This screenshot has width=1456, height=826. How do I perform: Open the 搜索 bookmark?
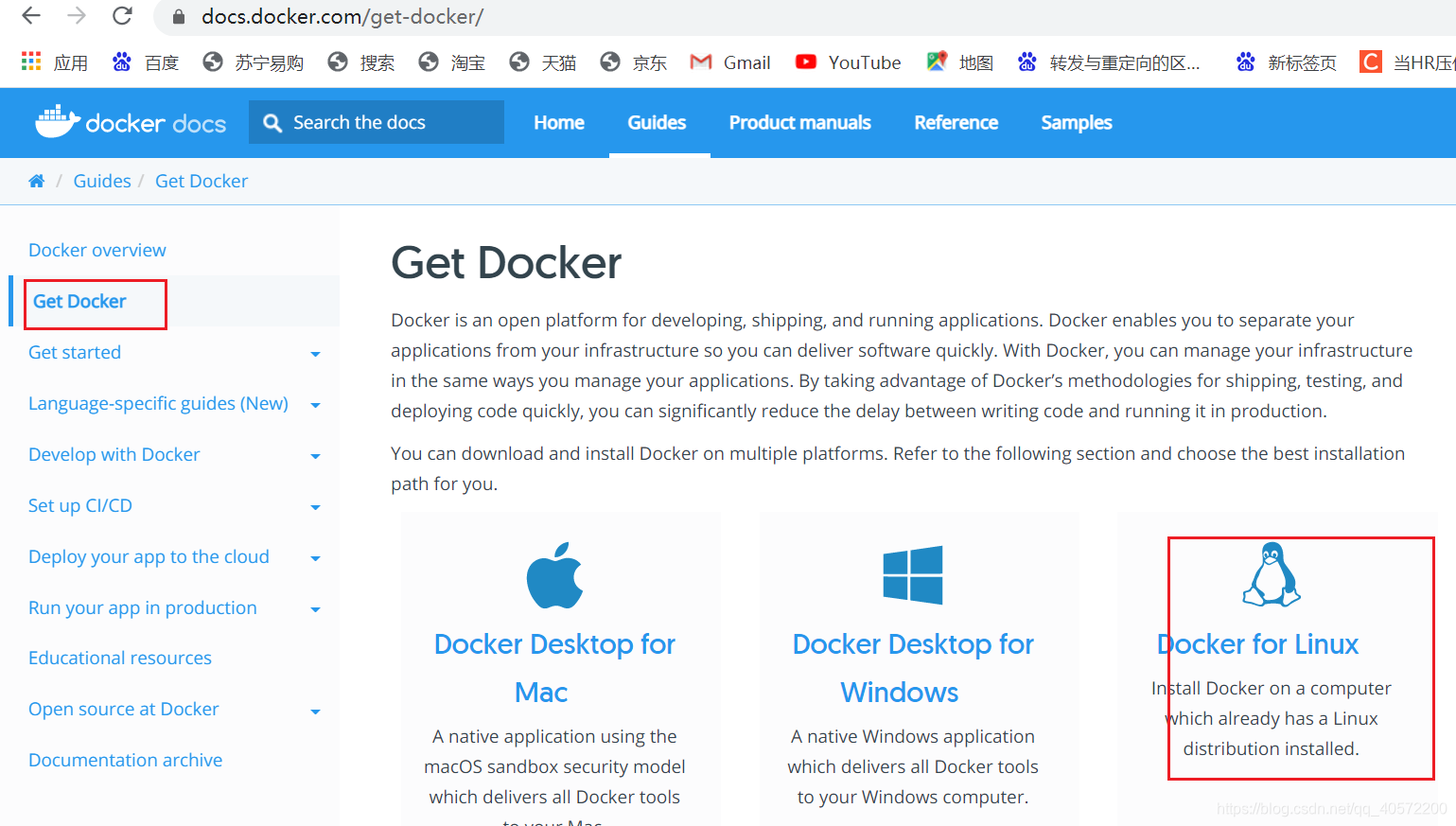tap(360, 62)
